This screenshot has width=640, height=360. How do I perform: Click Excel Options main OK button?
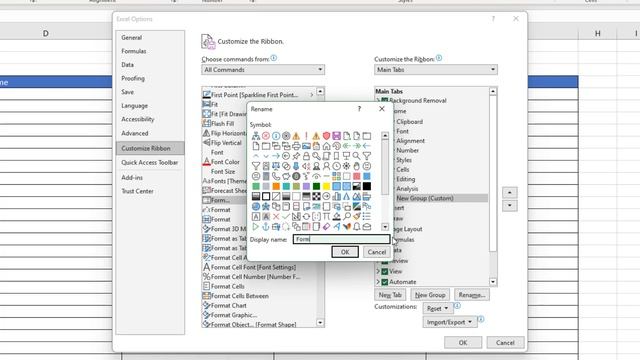[x=463, y=342]
